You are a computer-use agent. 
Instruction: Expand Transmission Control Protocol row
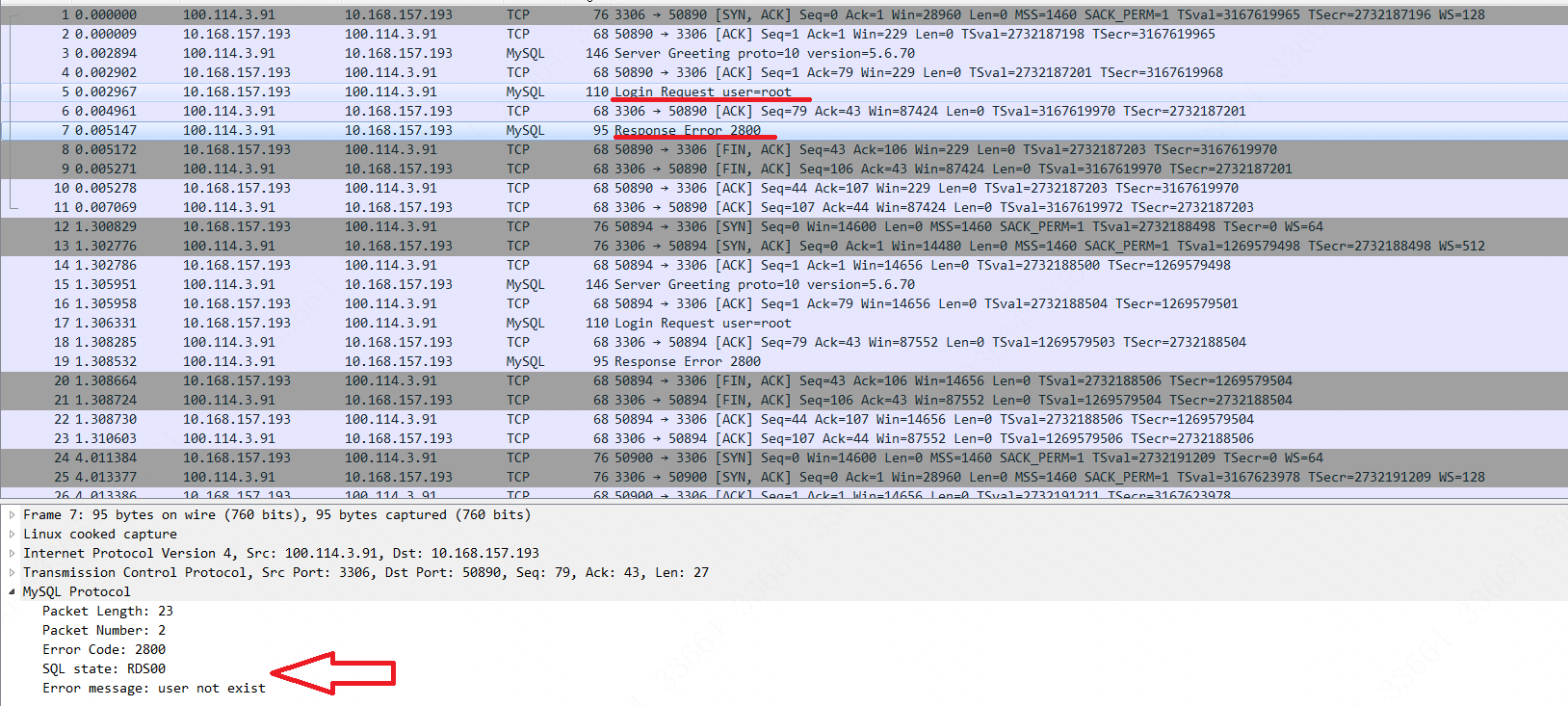coord(13,573)
